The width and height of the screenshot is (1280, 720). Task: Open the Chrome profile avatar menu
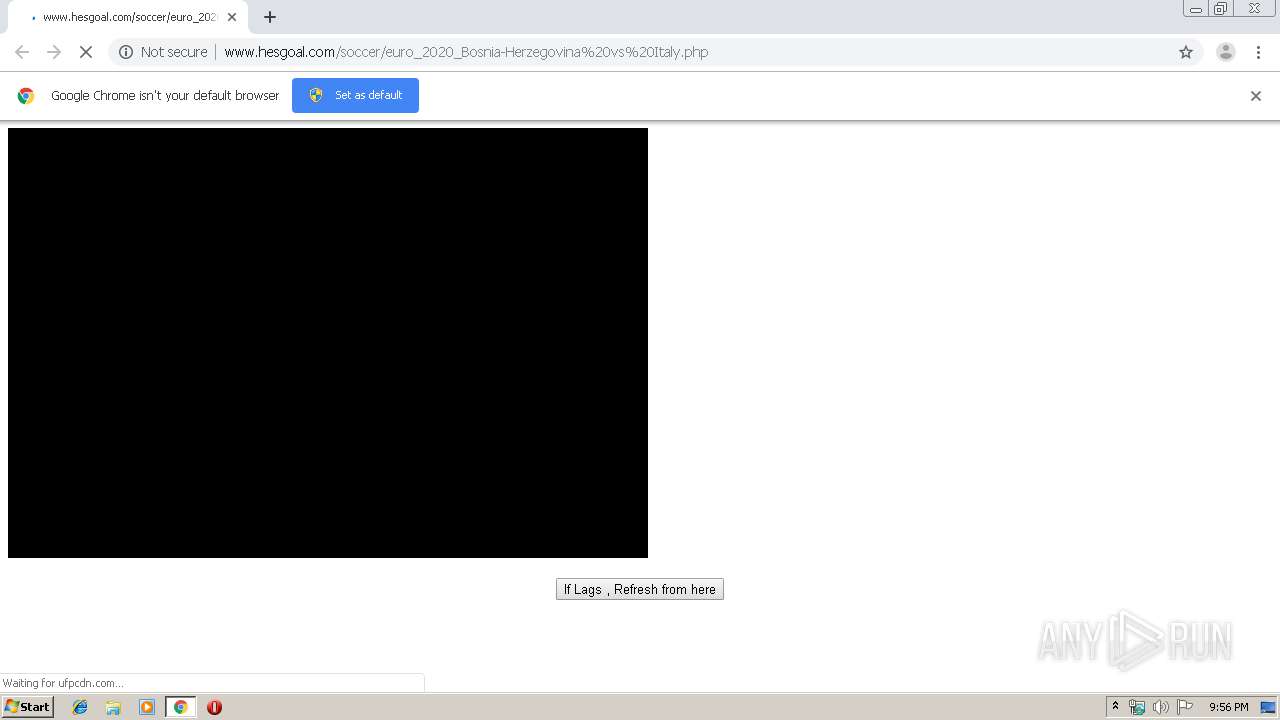1226,52
